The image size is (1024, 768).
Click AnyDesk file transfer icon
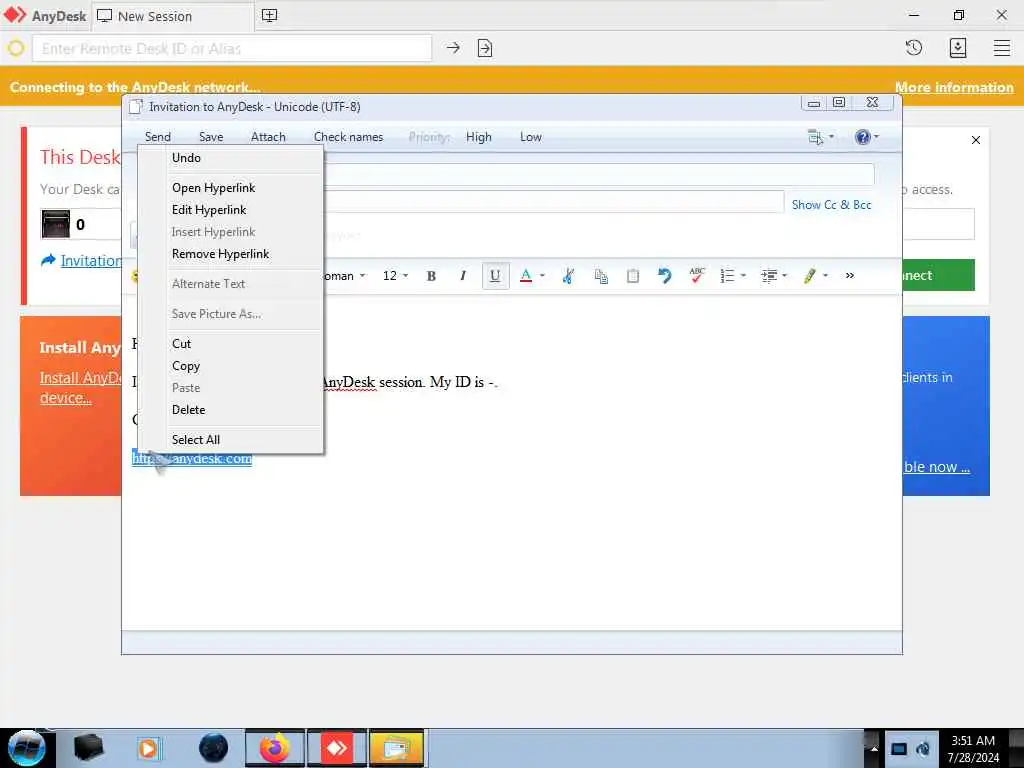[x=485, y=48]
